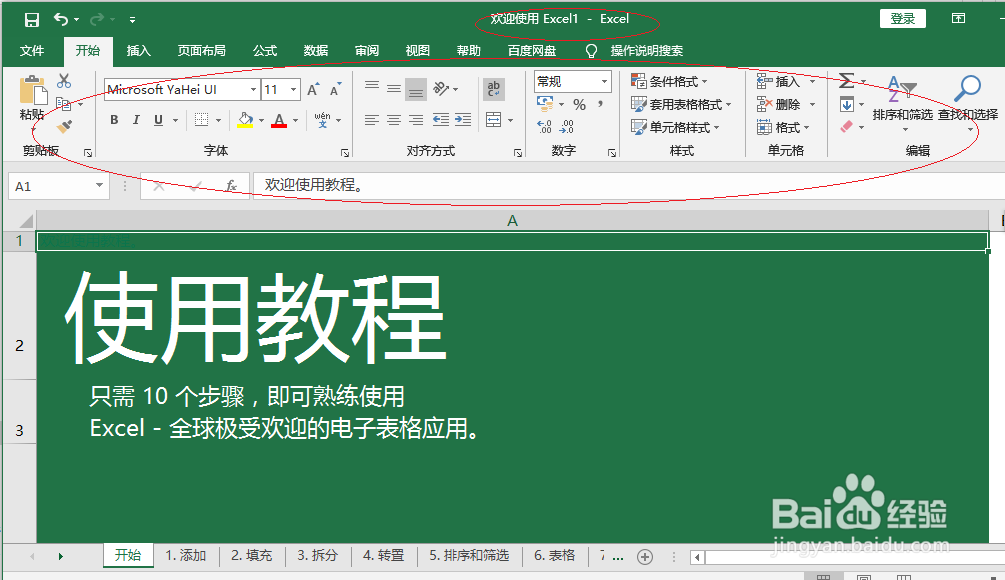Click the Fill down arrow icon

pos(847,104)
